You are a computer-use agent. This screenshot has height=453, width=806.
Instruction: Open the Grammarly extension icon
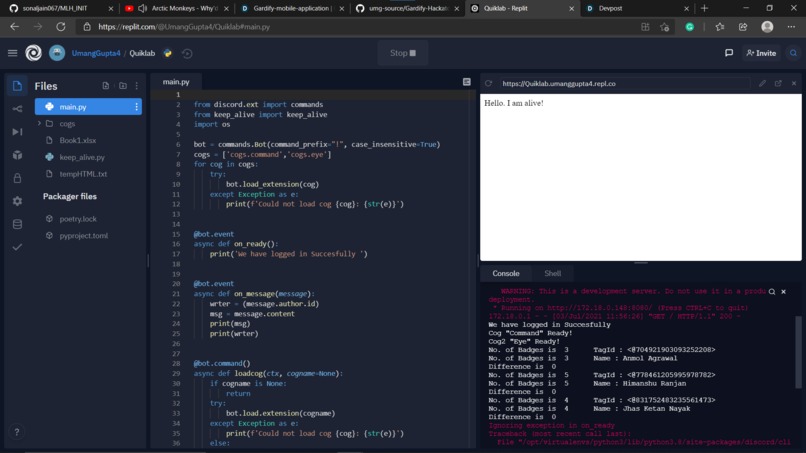(x=690, y=27)
